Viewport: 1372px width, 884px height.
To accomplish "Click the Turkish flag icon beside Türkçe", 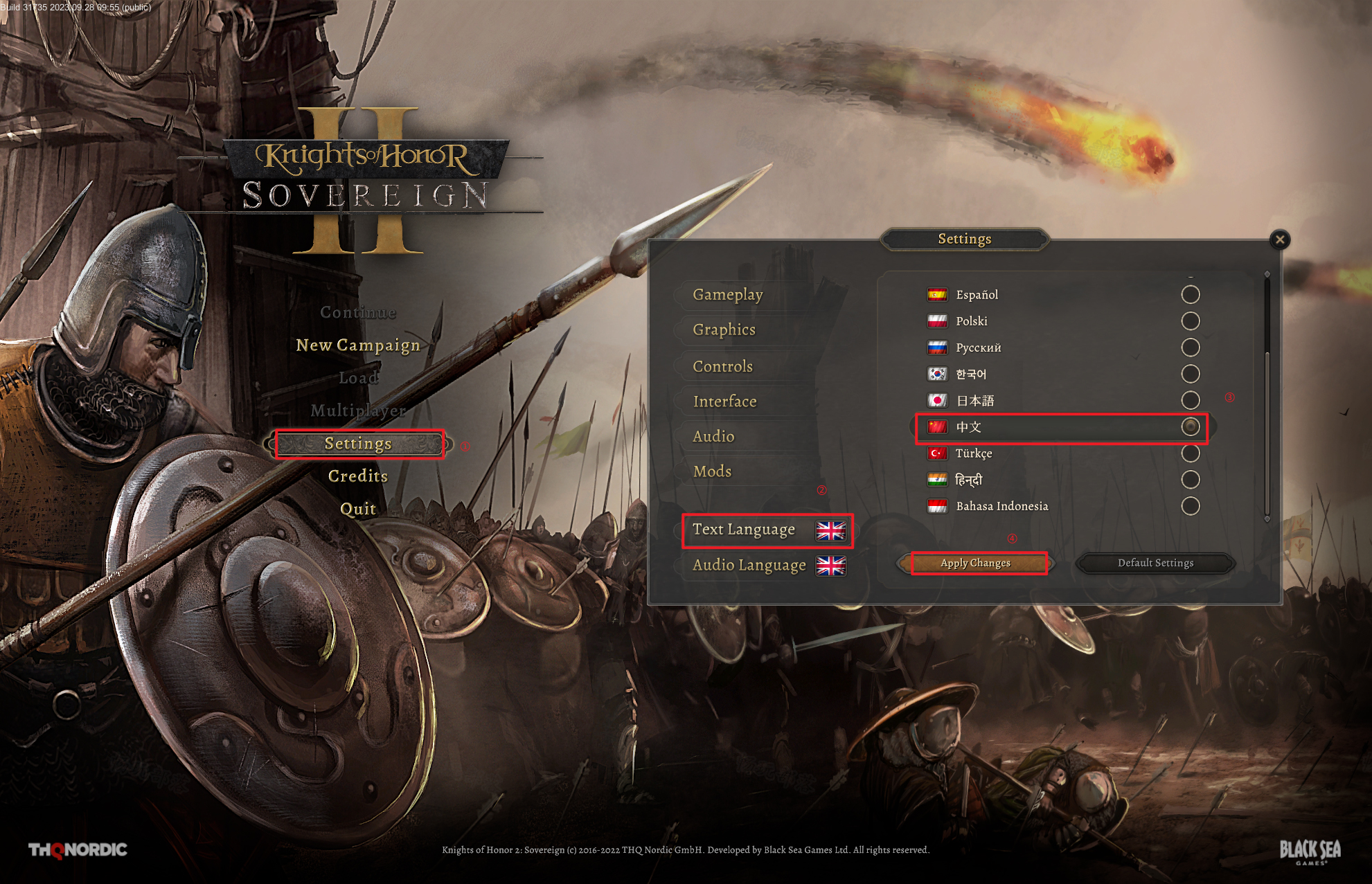I will pyautogui.click(x=937, y=453).
